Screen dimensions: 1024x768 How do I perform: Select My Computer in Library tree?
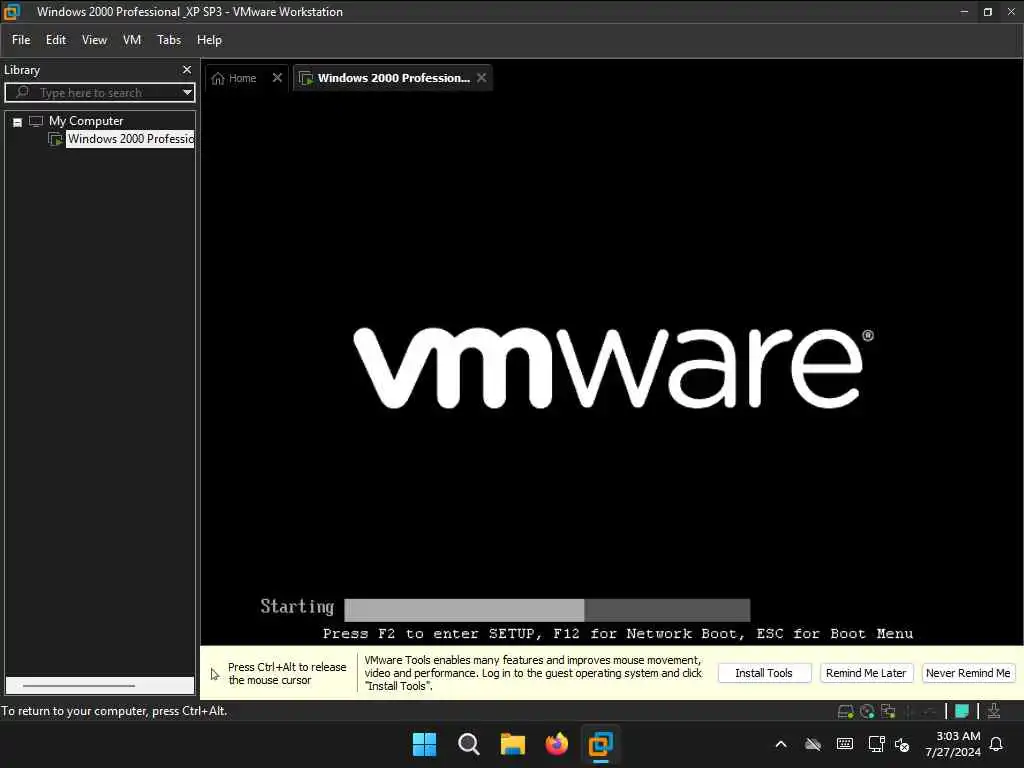(x=86, y=121)
